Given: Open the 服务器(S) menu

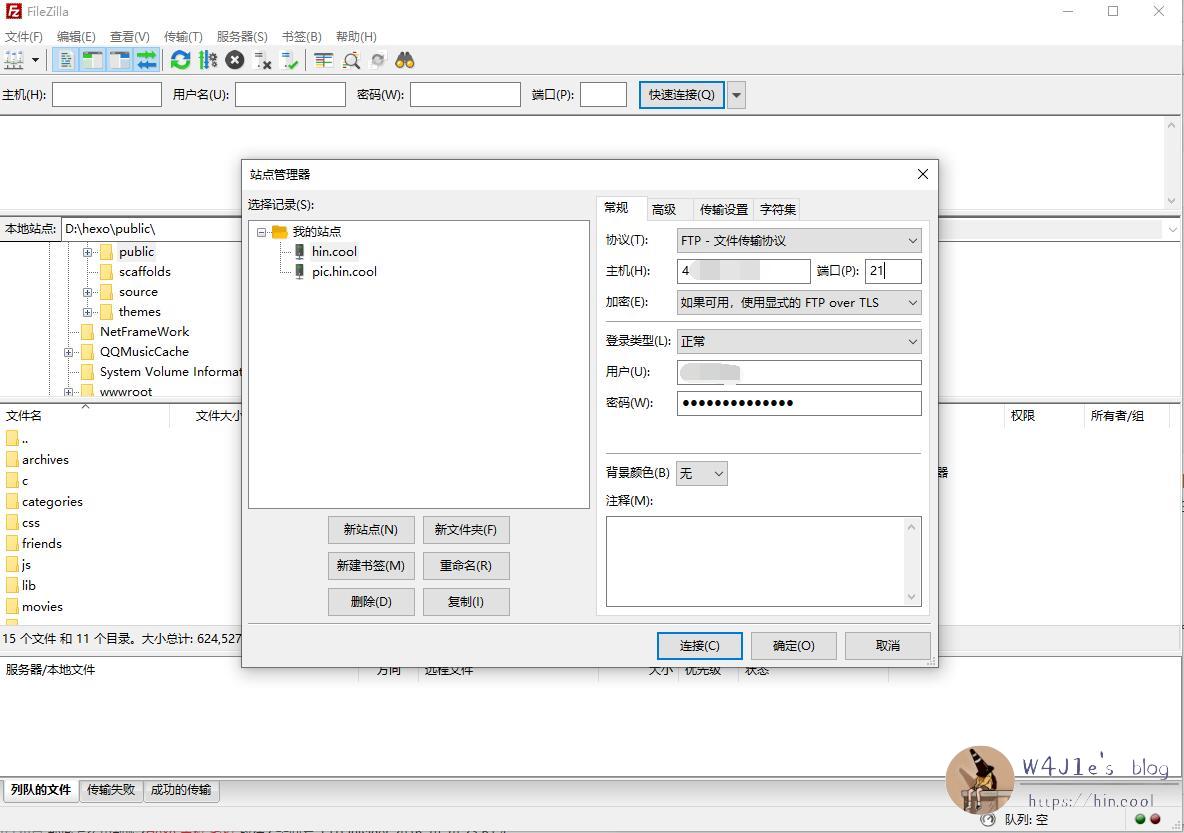Looking at the screenshot, I should [242, 36].
